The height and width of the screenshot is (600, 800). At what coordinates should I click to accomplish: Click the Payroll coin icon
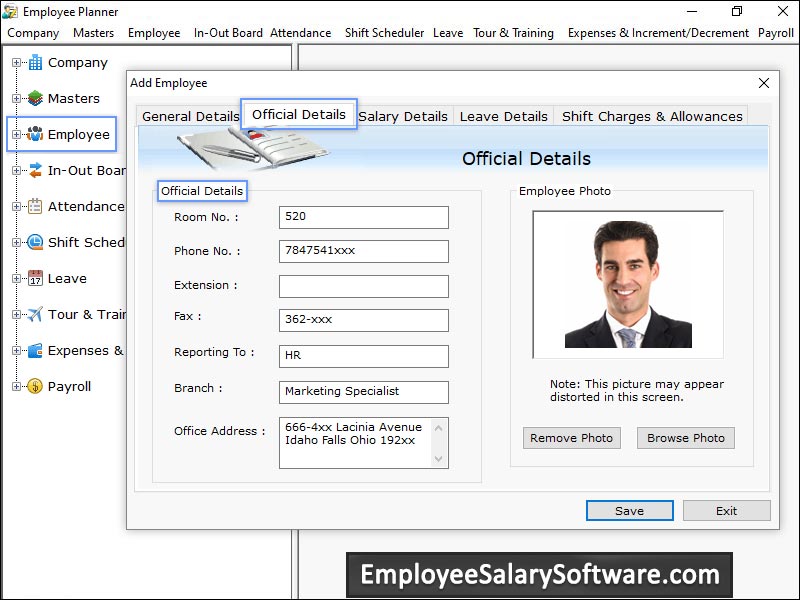tap(35, 386)
